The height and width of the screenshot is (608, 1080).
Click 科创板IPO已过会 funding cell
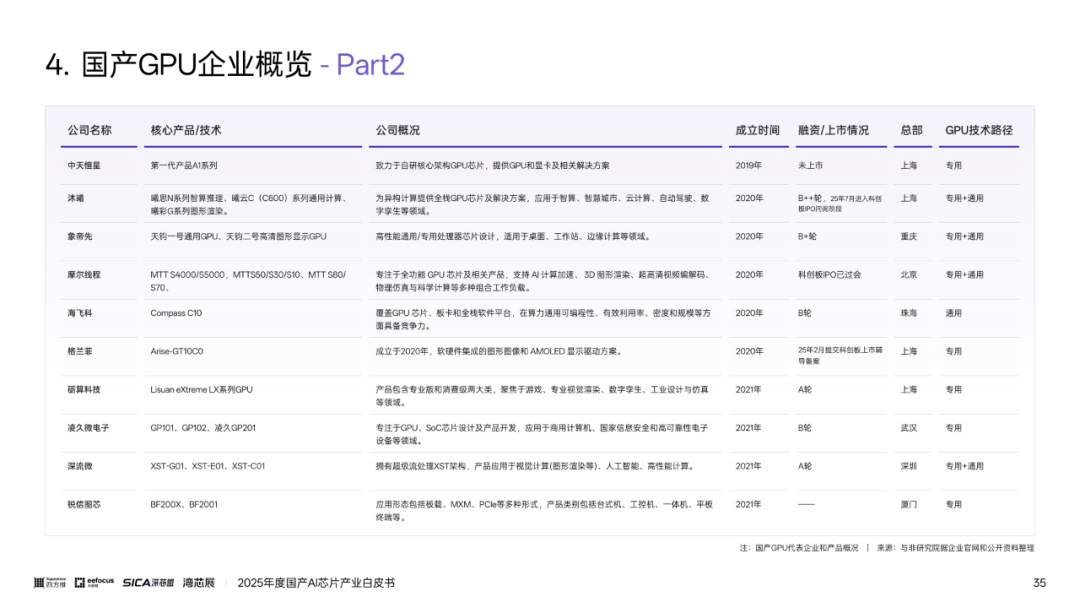pyautogui.click(x=829, y=275)
